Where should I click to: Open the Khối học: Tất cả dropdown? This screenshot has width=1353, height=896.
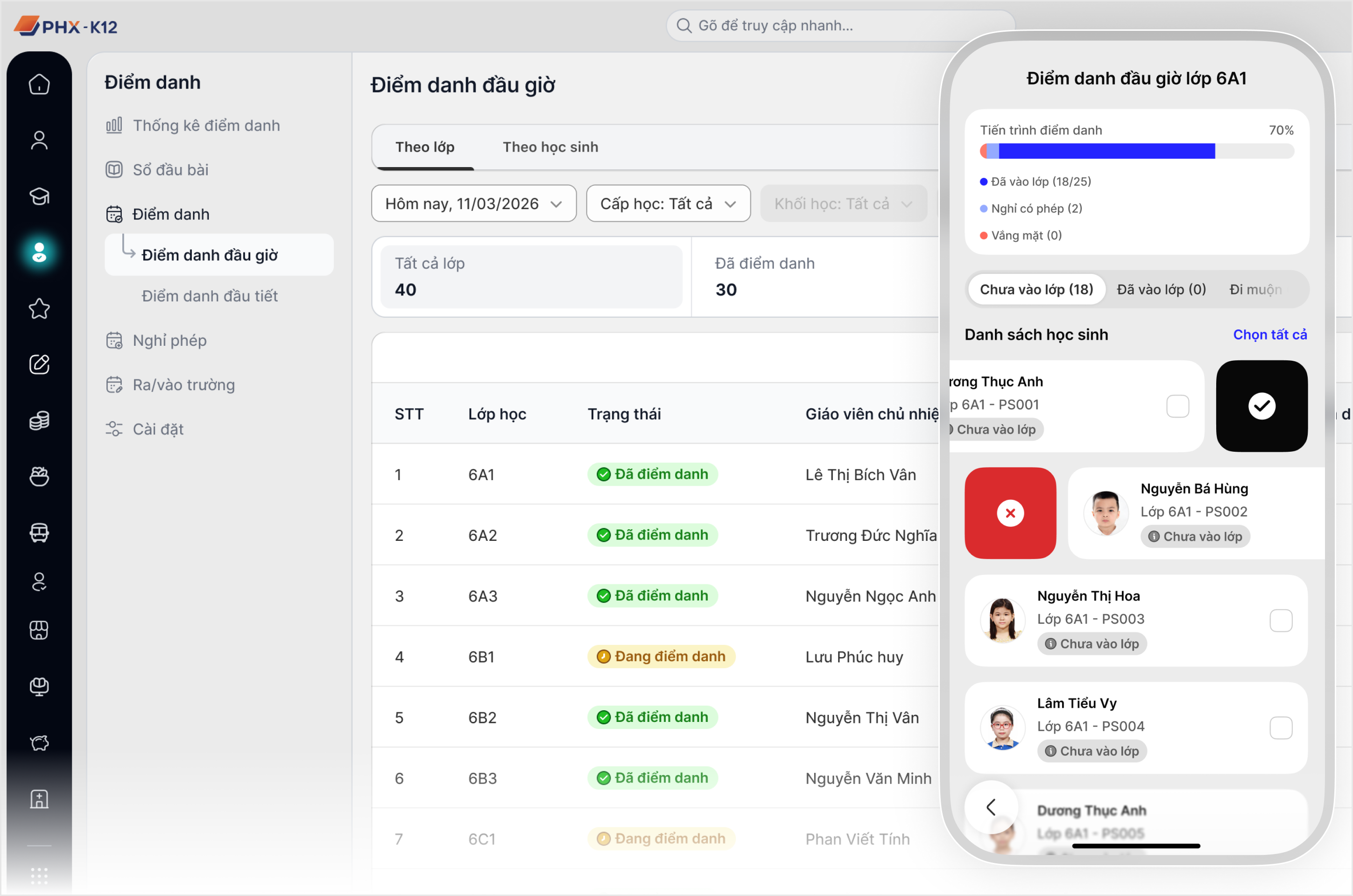point(843,203)
